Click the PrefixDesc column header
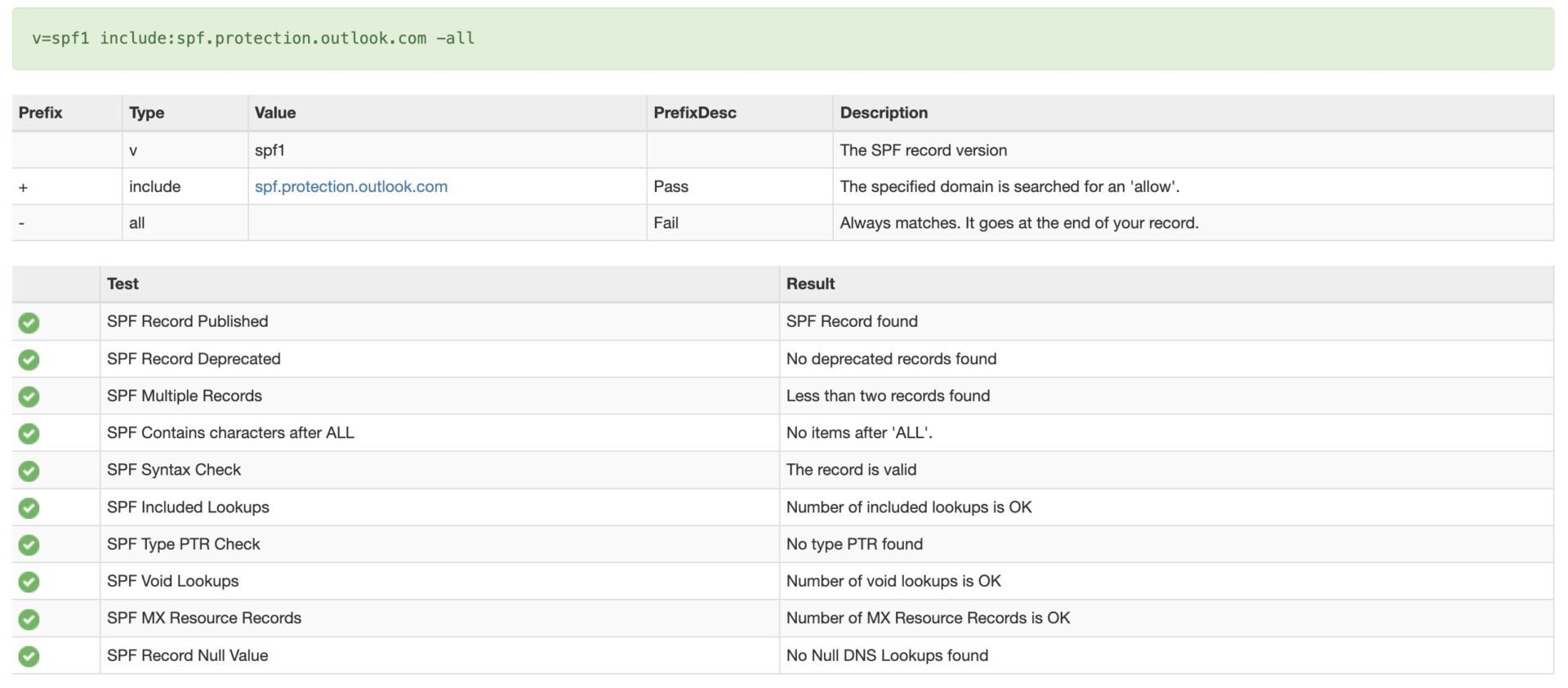 pos(694,113)
